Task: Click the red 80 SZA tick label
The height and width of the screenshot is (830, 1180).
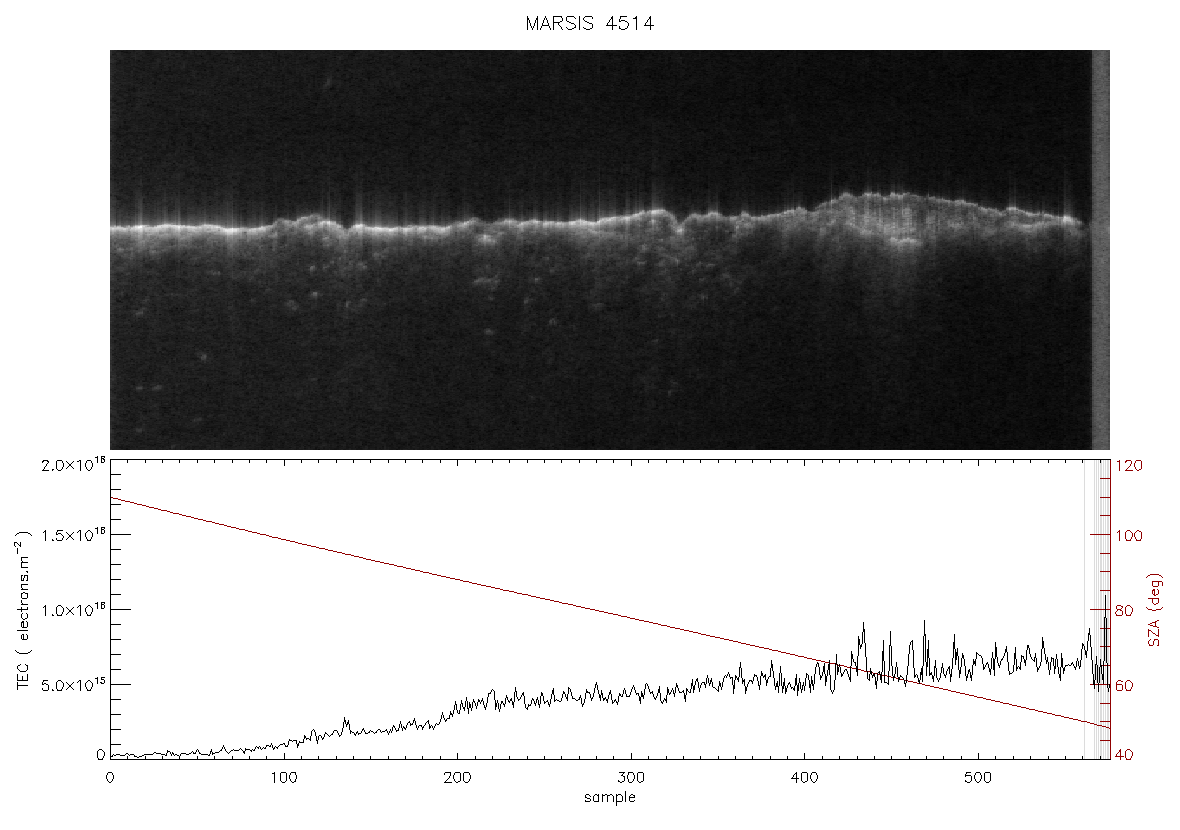Action: (x=1125, y=610)
